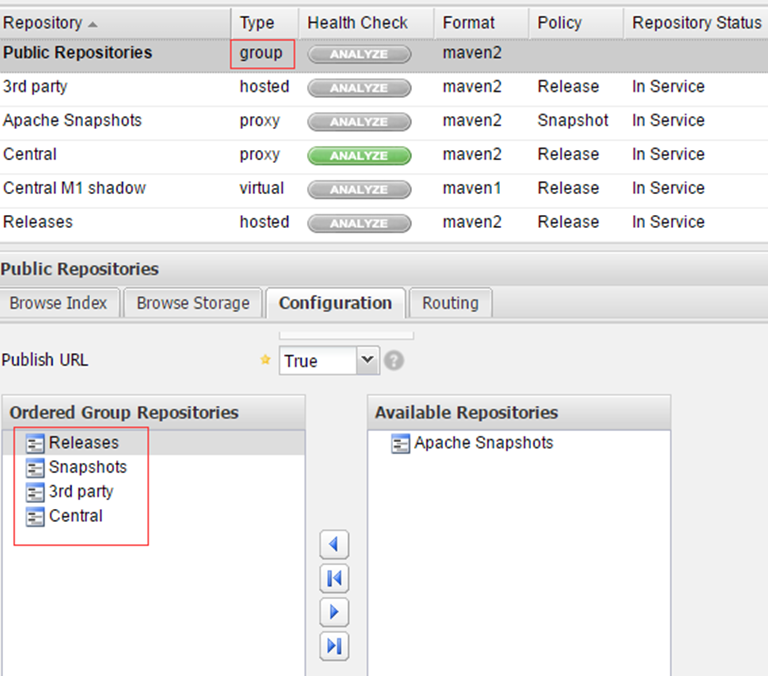Click the move-right single arrow button
768x676 pixels.
click(334, 612)
